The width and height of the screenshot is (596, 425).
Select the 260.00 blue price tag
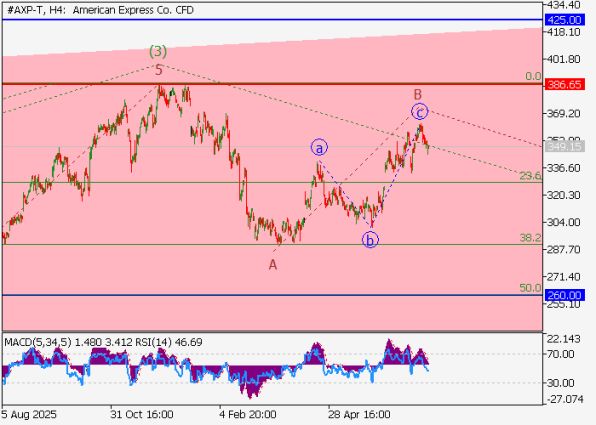pos(564,295)
